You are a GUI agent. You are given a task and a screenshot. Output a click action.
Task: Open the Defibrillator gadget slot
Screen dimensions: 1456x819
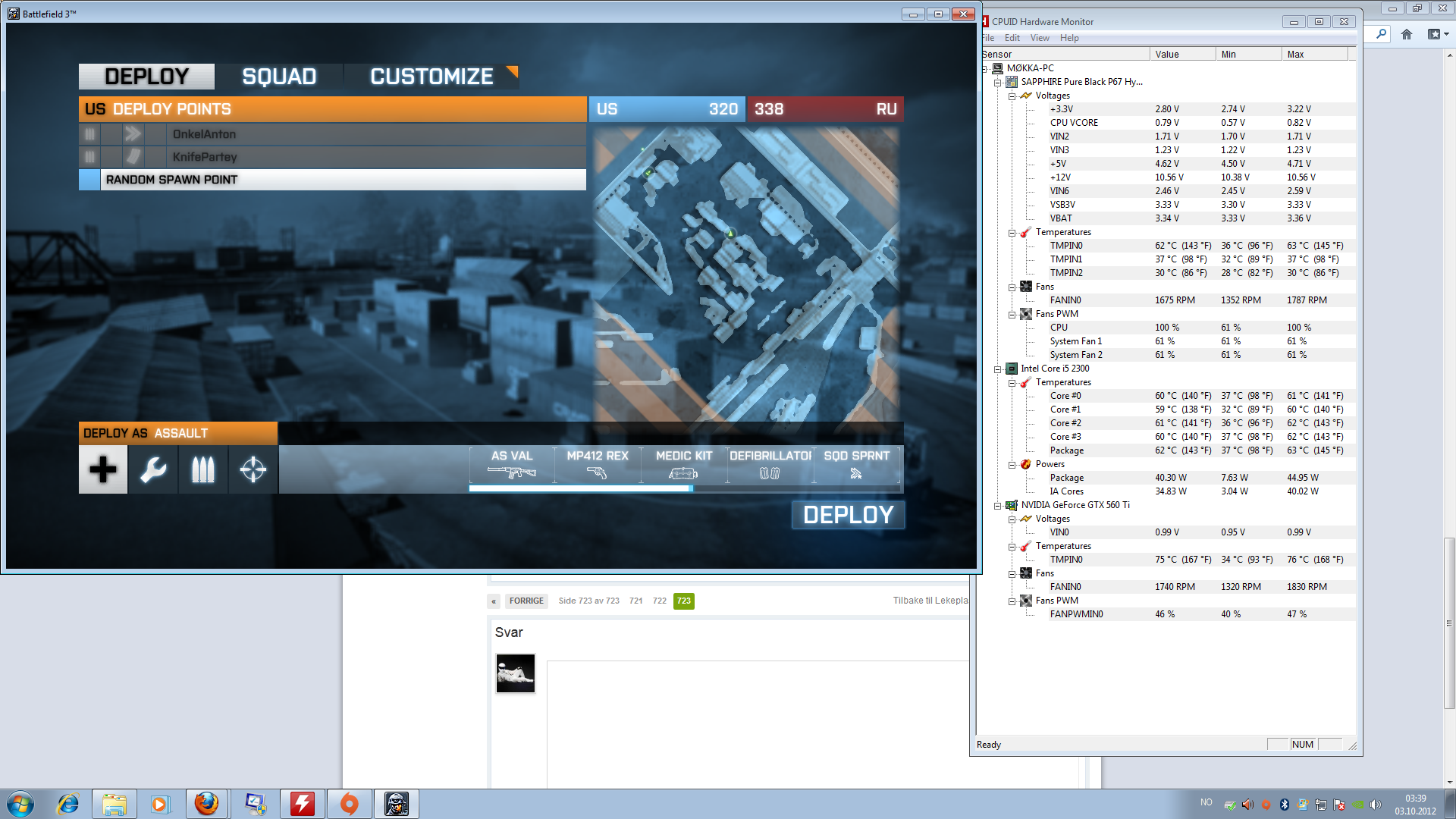770,465
